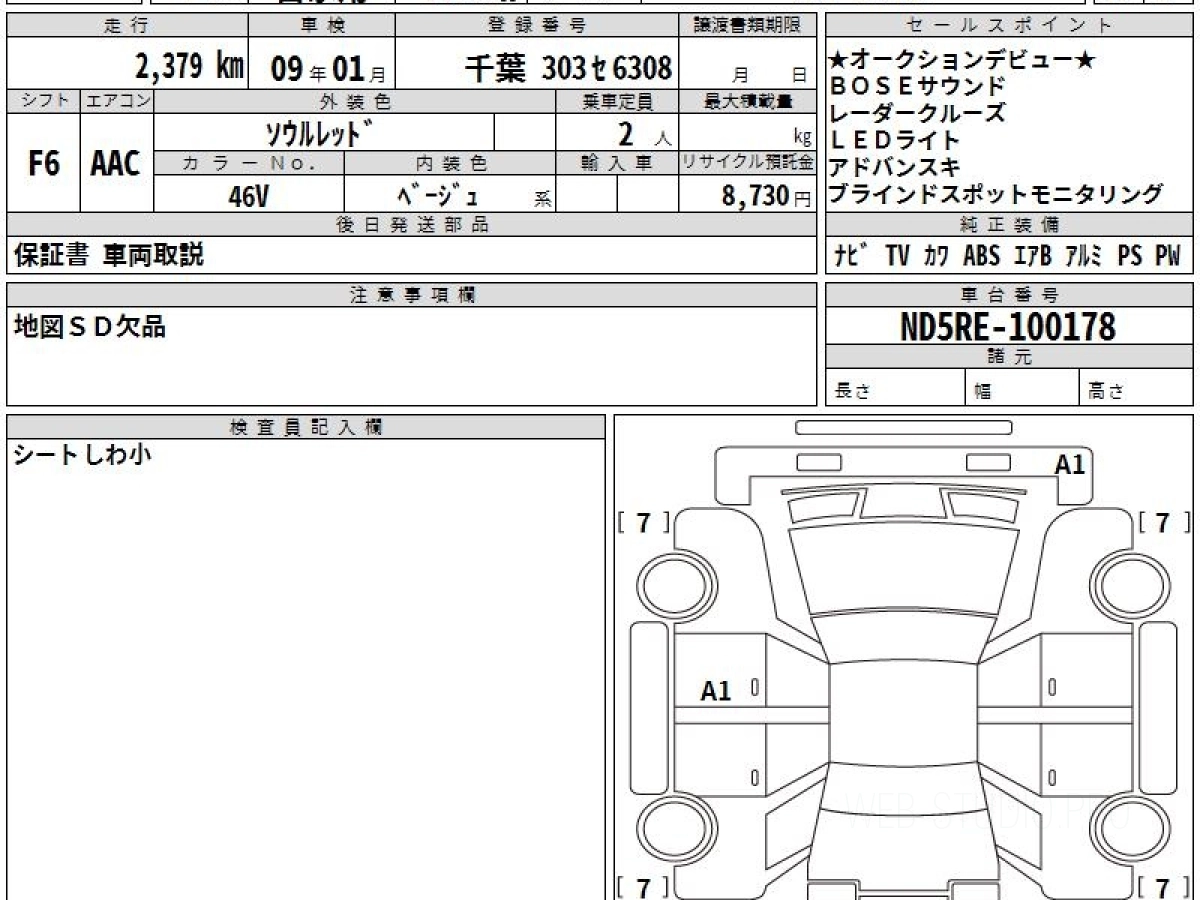The height and width of the screenshot is (900, 1200).
Task: Select the ABS equipment item
Action: click(x=981, y=256)
